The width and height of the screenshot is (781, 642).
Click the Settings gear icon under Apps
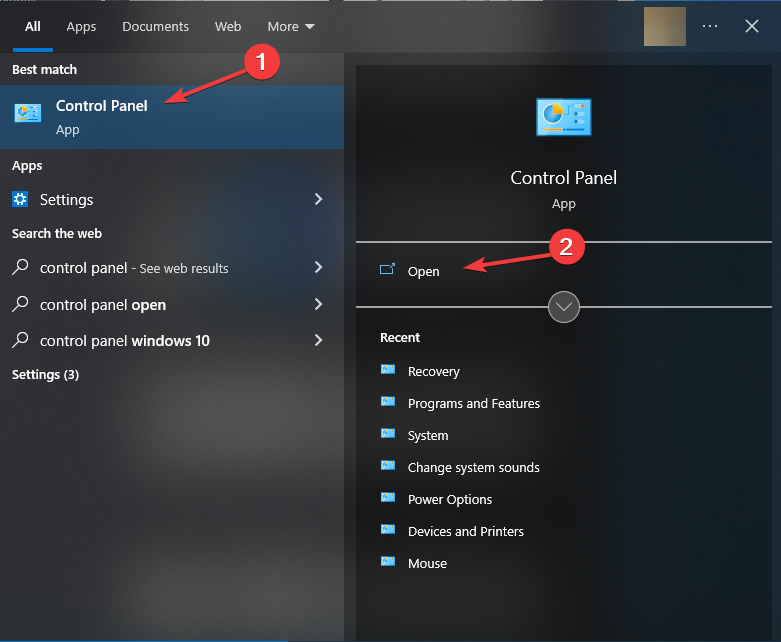[20, 199]
